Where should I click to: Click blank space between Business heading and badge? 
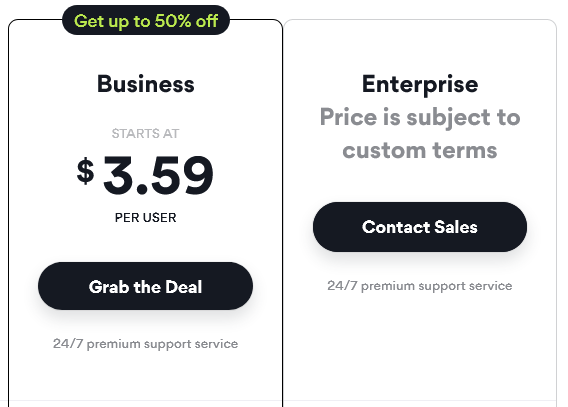tap(146, 54)
